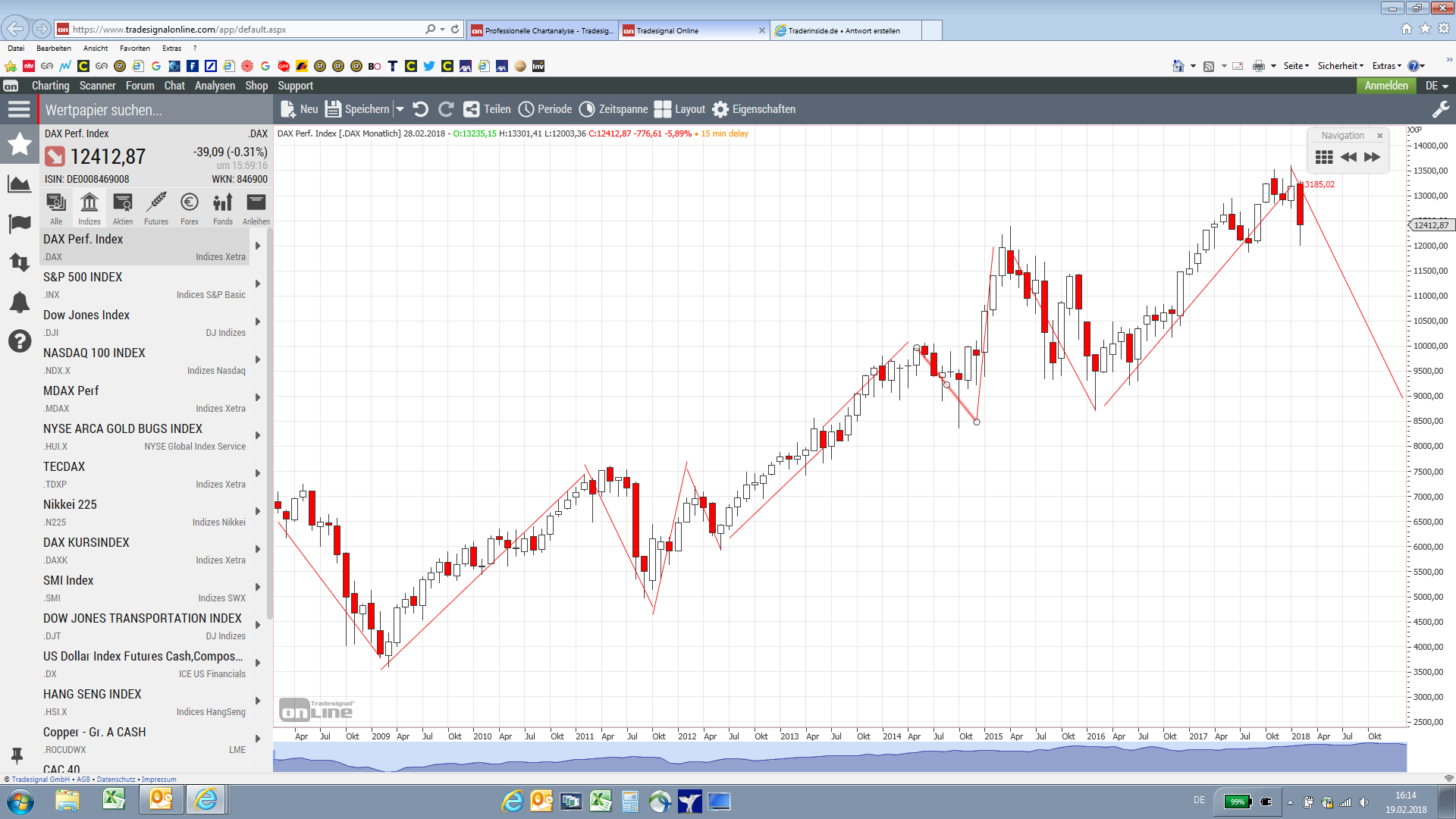Open the flag sidebar panel

19,224
